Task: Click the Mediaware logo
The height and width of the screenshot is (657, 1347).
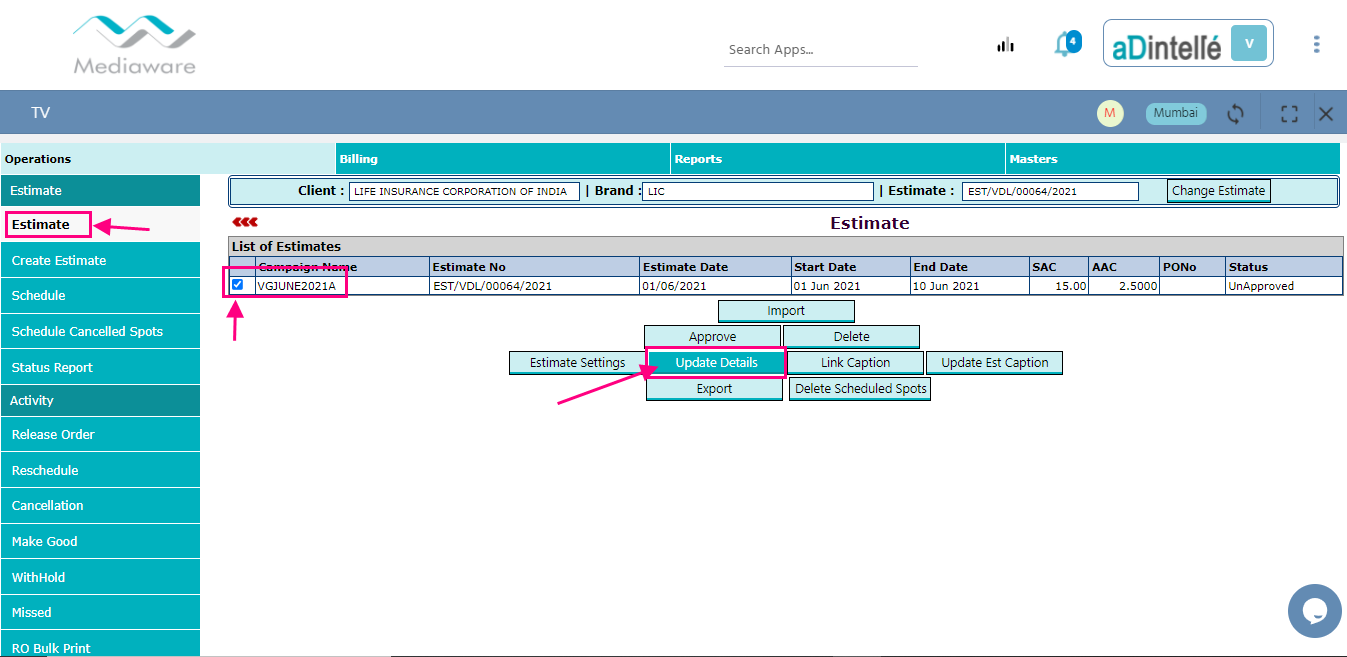Action: 134,45
